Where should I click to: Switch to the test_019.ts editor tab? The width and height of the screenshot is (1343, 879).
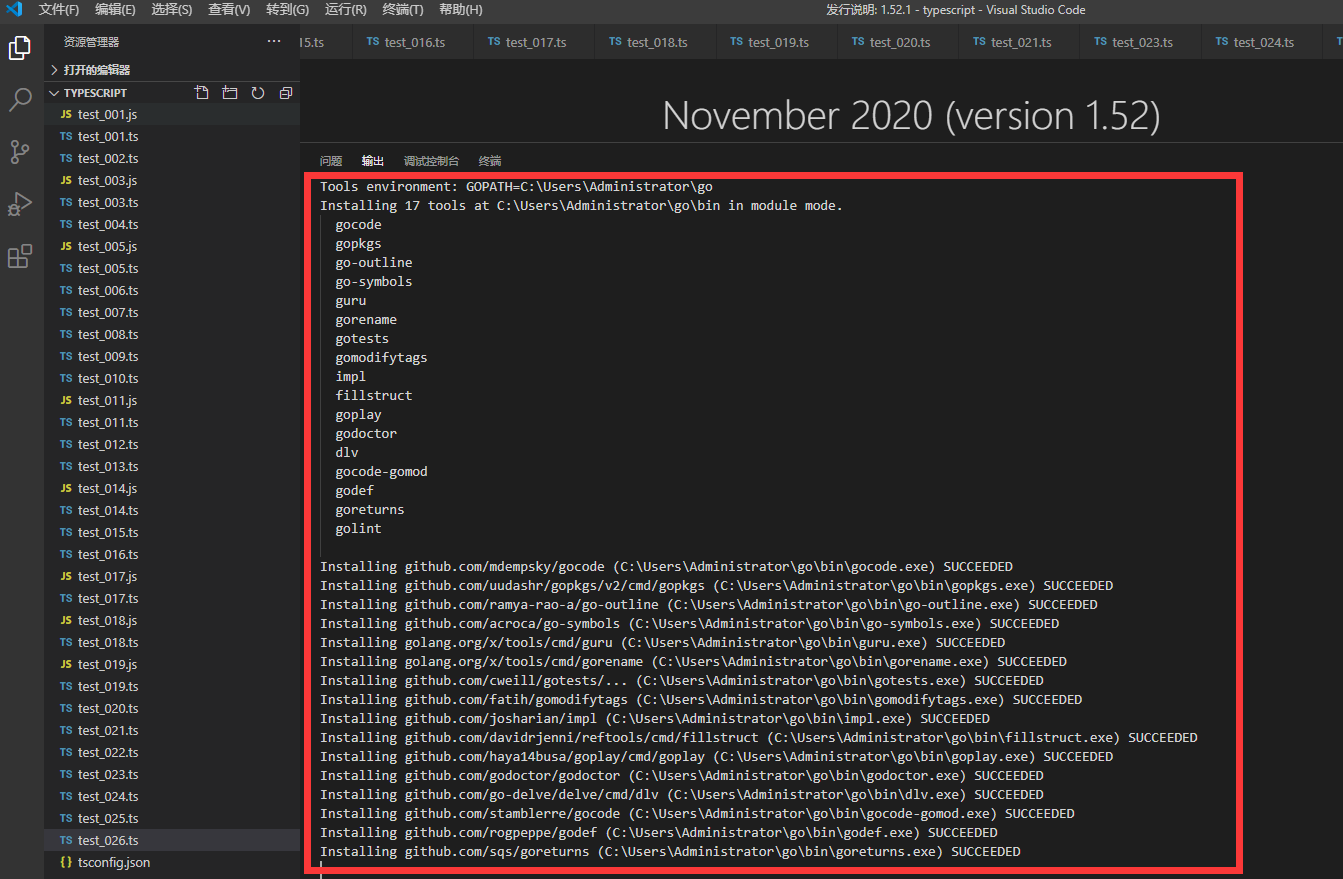777,42
